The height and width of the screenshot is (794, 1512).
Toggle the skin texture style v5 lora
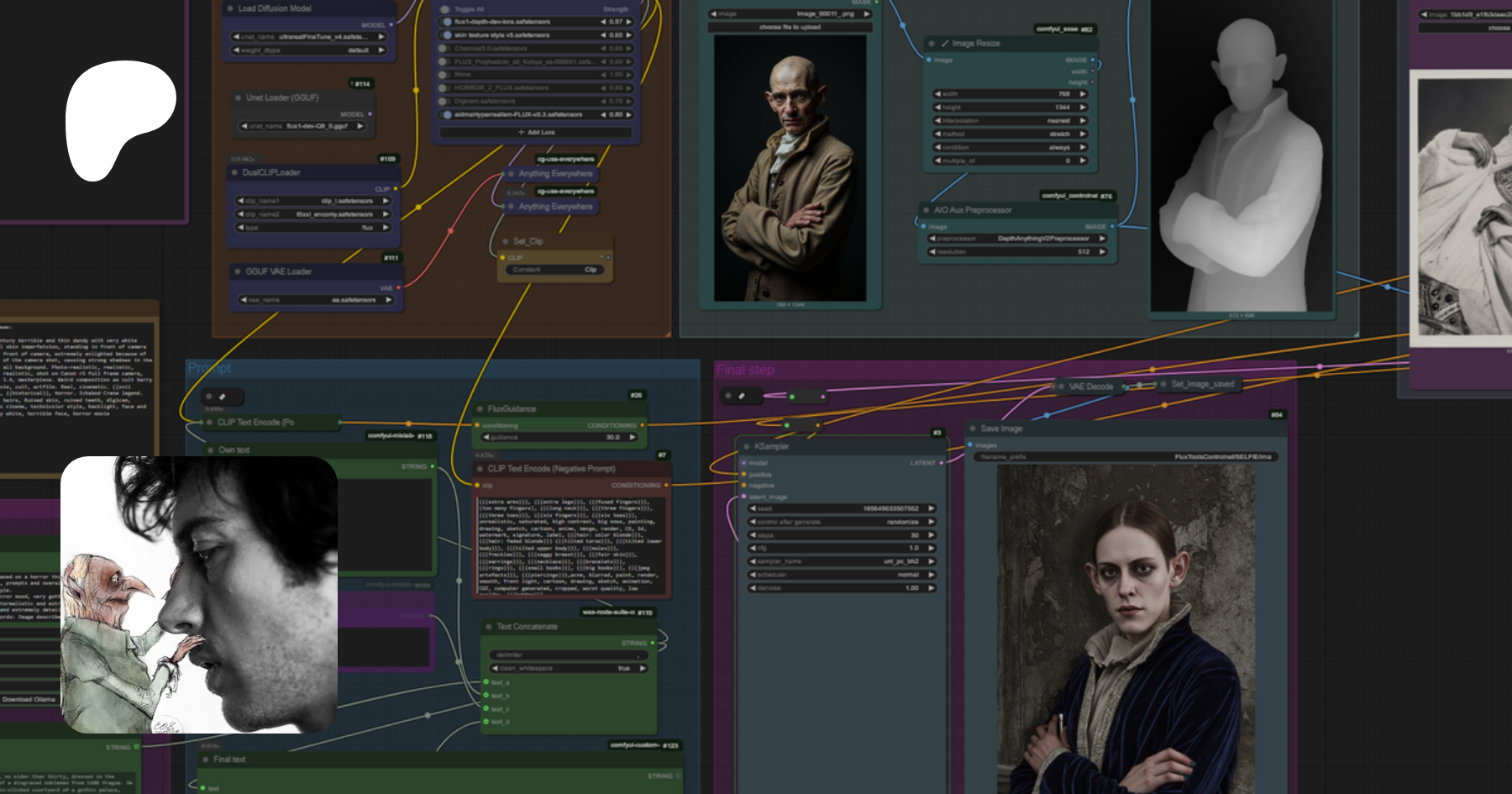point(446,35)
